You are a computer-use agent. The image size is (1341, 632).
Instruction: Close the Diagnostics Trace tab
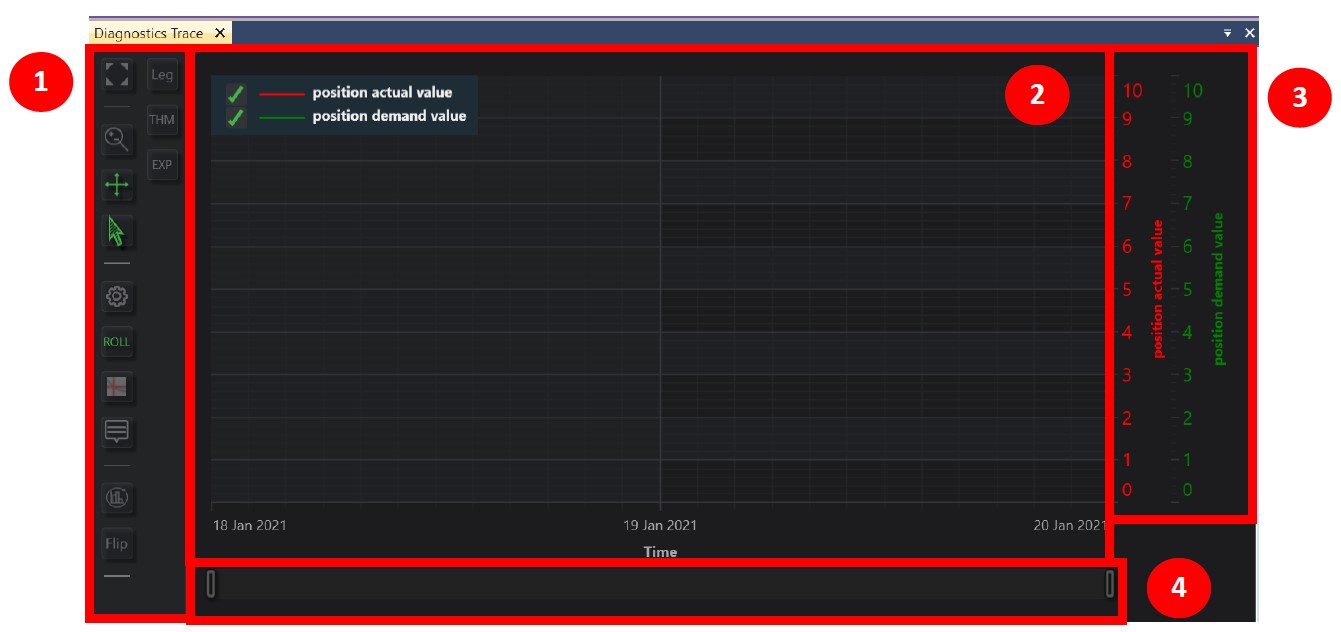click(220, 33)
